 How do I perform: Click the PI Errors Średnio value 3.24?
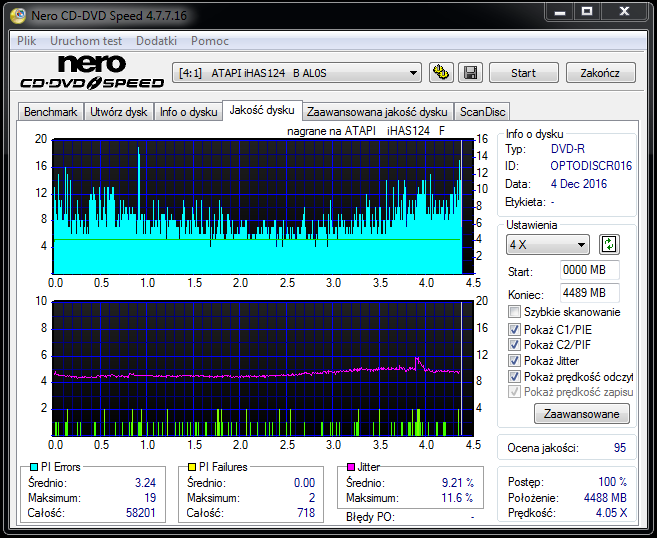click(145, 483)
